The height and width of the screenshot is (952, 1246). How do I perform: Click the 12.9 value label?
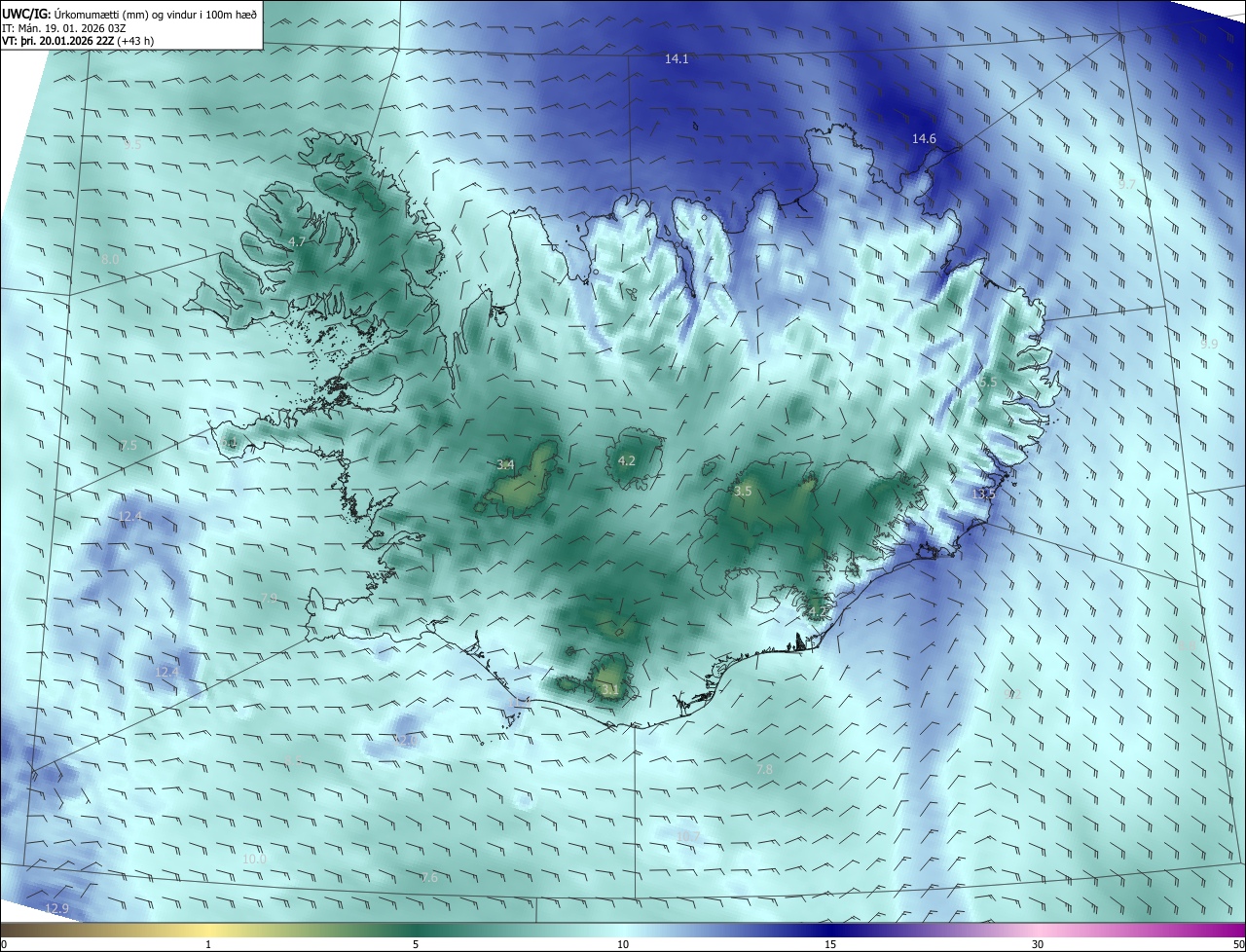click(x=57, y=909)
